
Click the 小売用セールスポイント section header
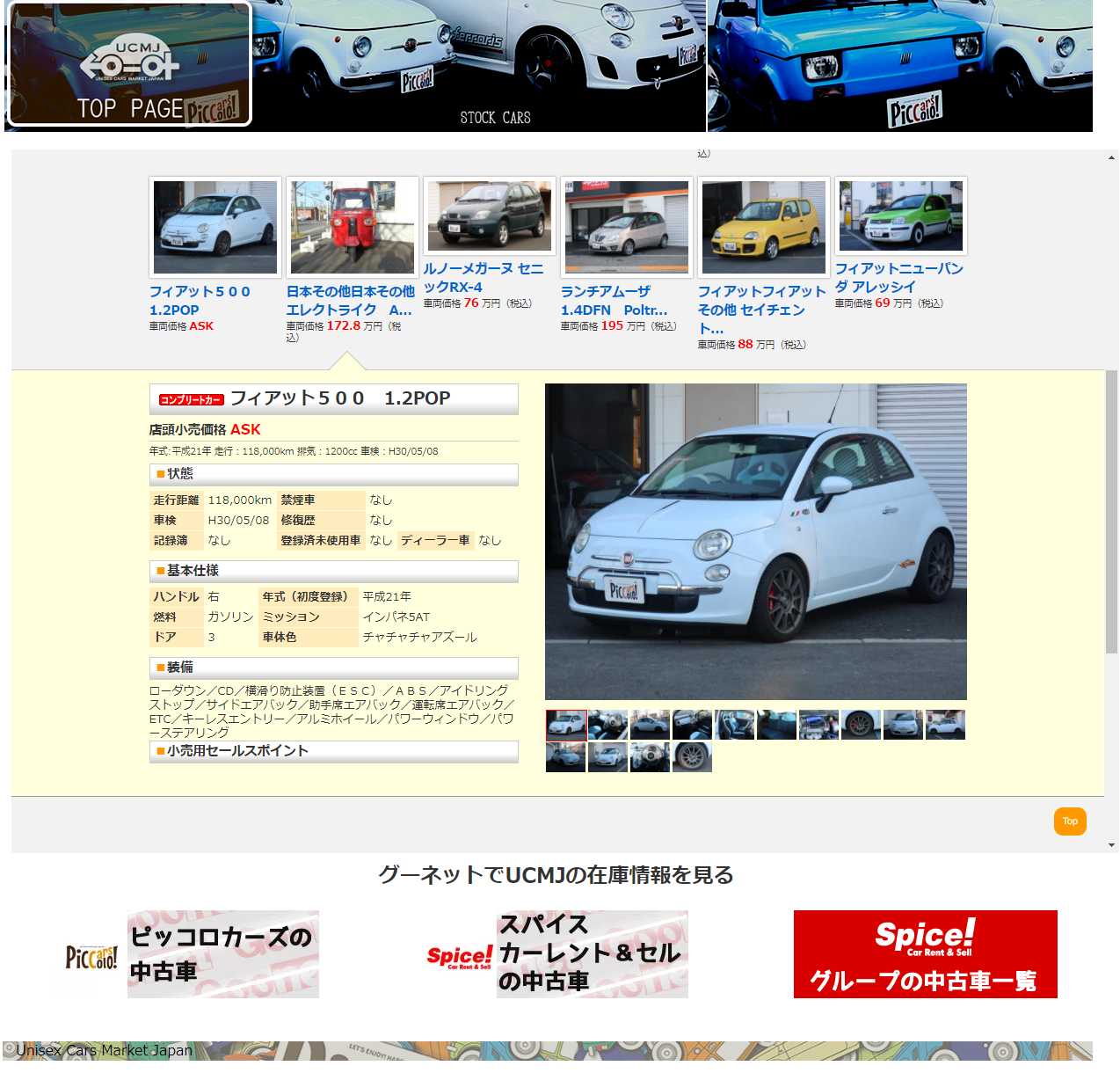pyautogui.click(x=334, y=751)
